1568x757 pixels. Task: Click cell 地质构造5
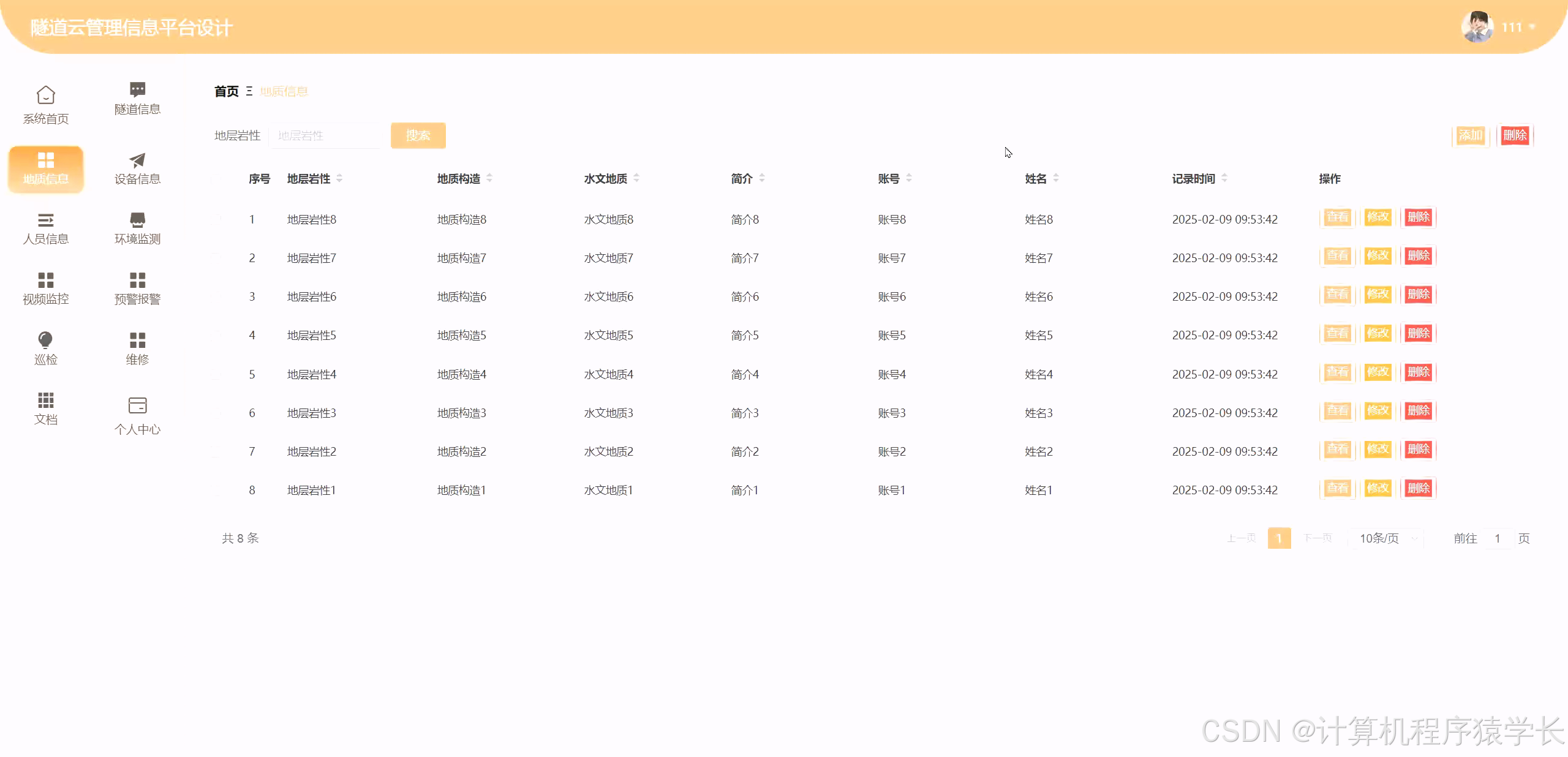coord(462,336)
